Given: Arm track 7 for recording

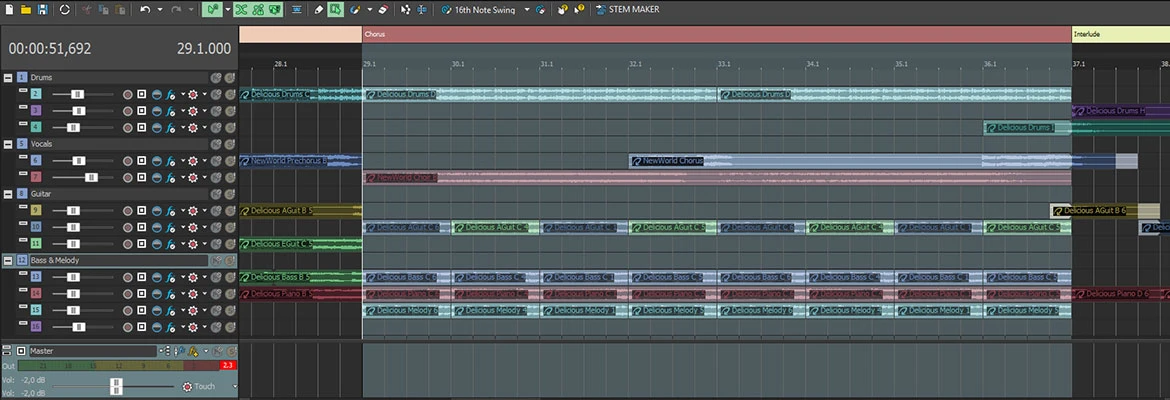Looking at the screenshot, I should tap(127, 177).
